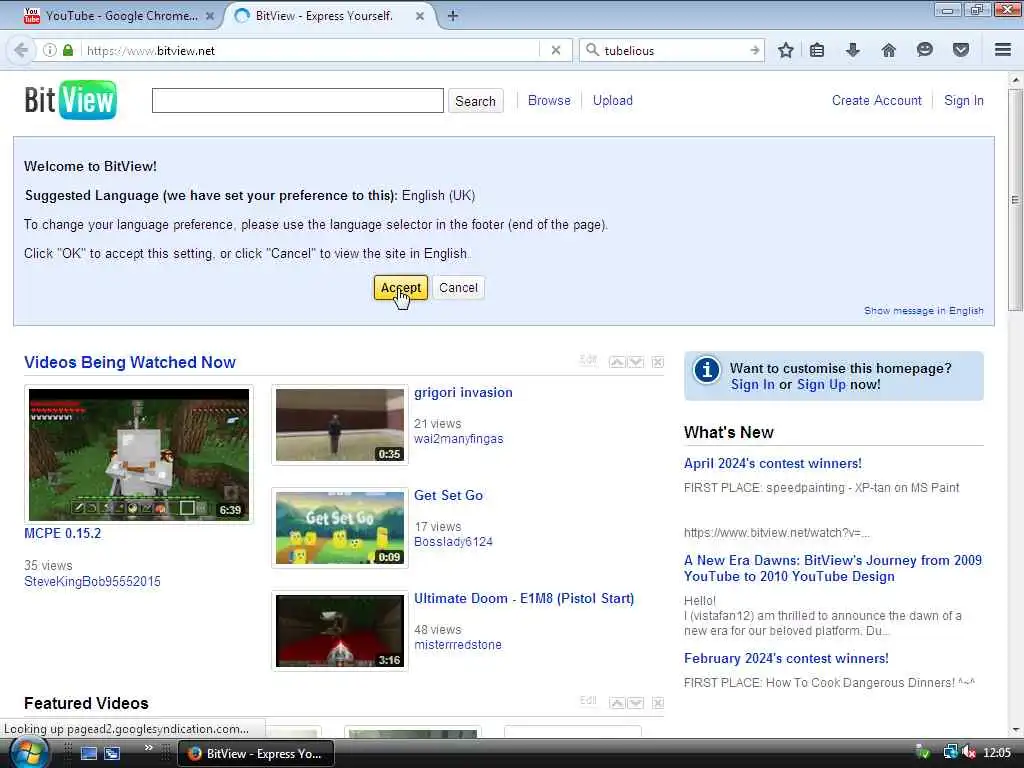Click the network tray icon
Image resolution: width=1024 pixels, height=768 pixels.
pyautogui.click(x=950, y=753)
